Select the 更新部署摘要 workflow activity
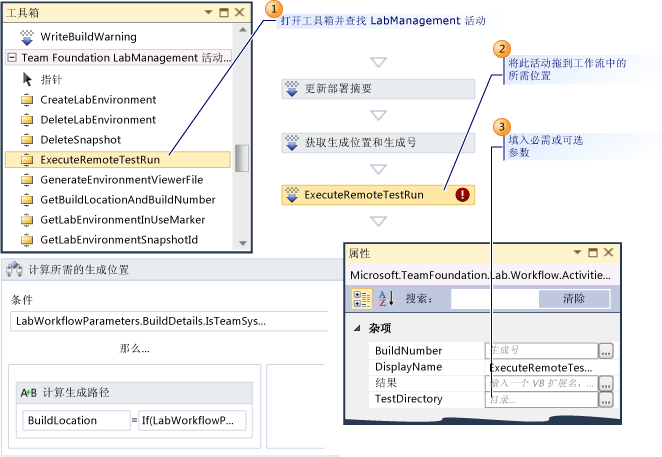 click(378, 89)
